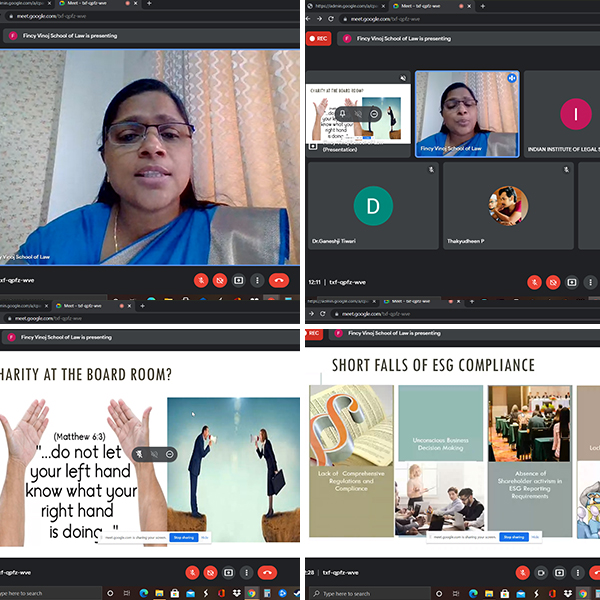
Task: Stop sharing in the ESG Compliance window
Action: pyautogui.click(x=514, y=537)
